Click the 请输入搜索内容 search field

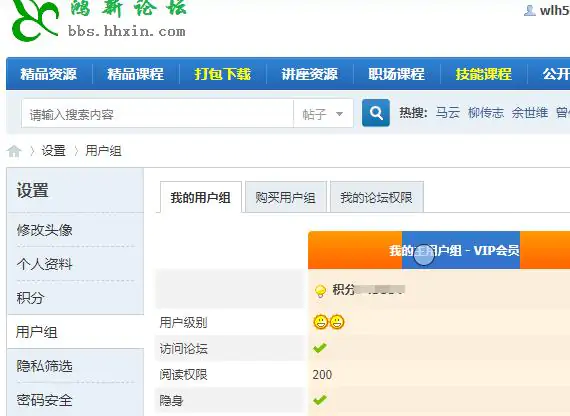157,114
